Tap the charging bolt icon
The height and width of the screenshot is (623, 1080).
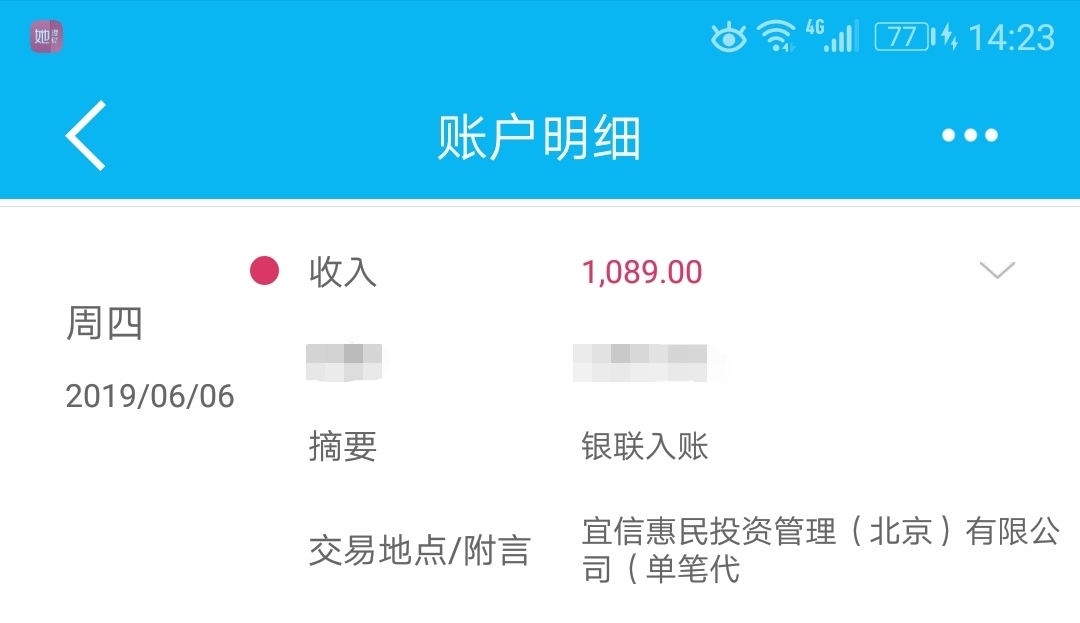tap(950, 36)
